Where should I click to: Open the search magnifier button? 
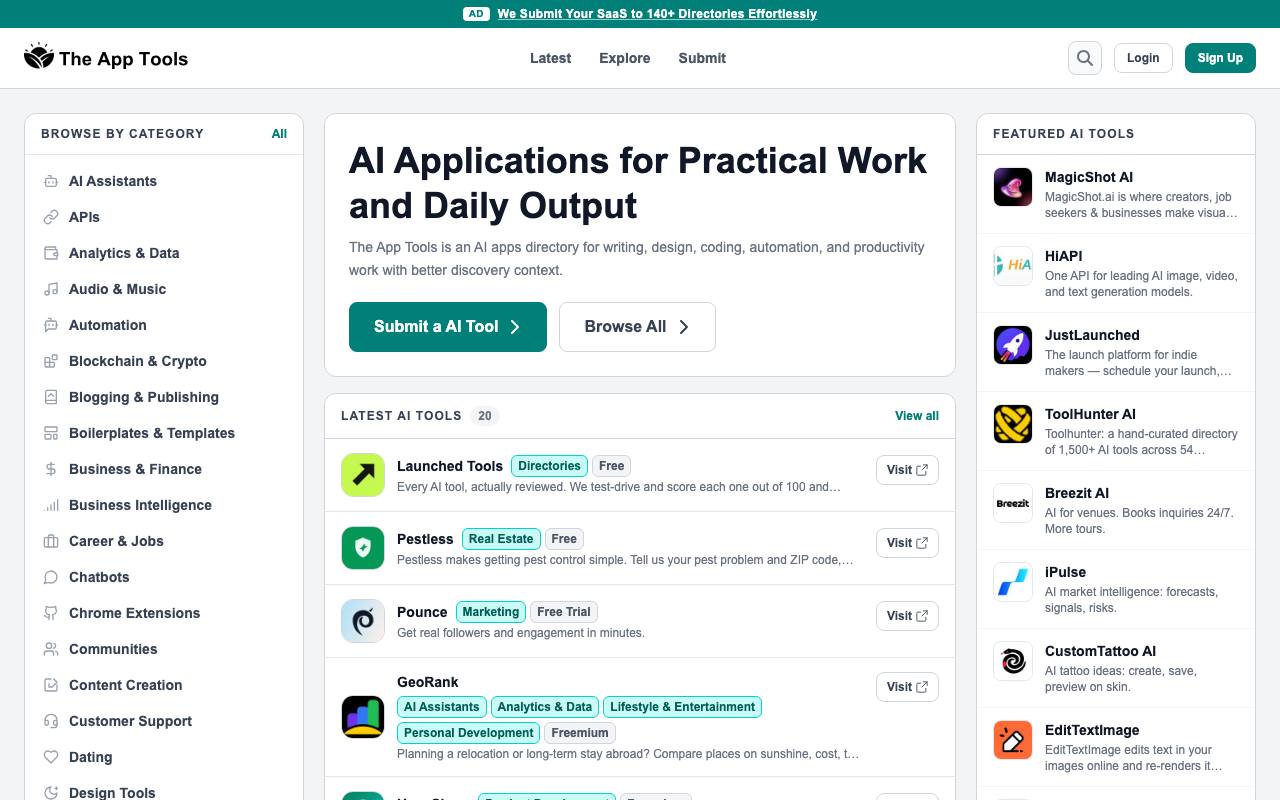(x=1085, y=58)
